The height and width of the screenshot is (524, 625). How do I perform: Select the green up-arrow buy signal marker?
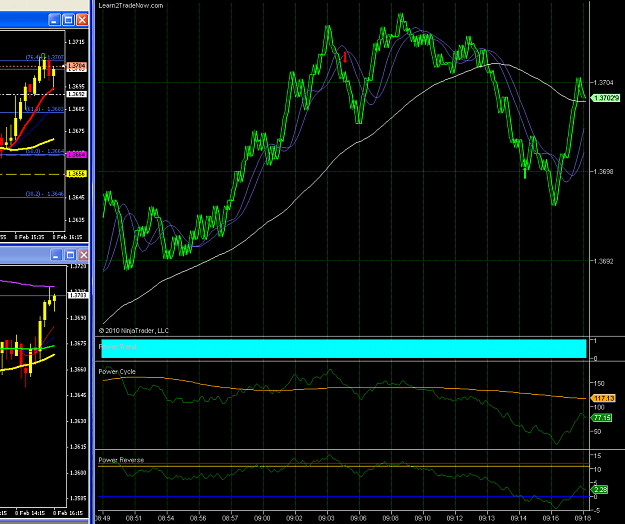[x=525, y=173]
